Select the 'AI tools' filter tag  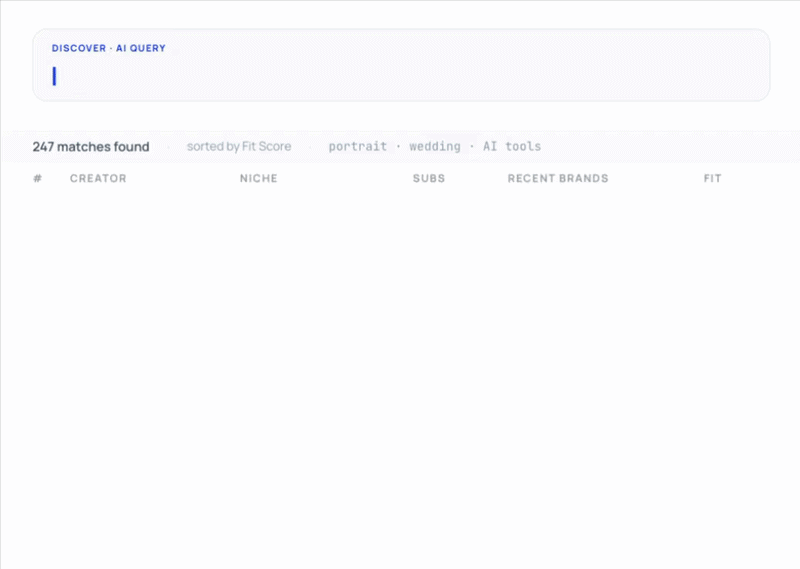point(512,146)
